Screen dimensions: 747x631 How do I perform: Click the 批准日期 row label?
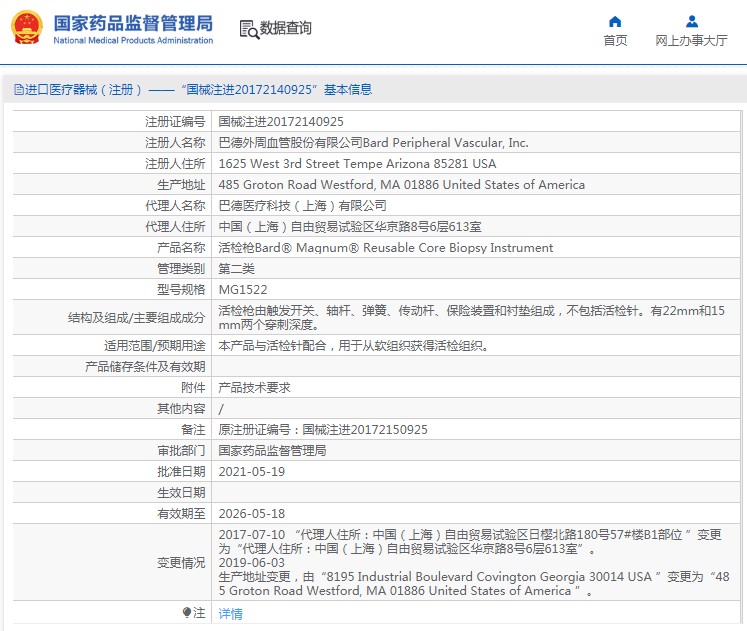point(181,471)
